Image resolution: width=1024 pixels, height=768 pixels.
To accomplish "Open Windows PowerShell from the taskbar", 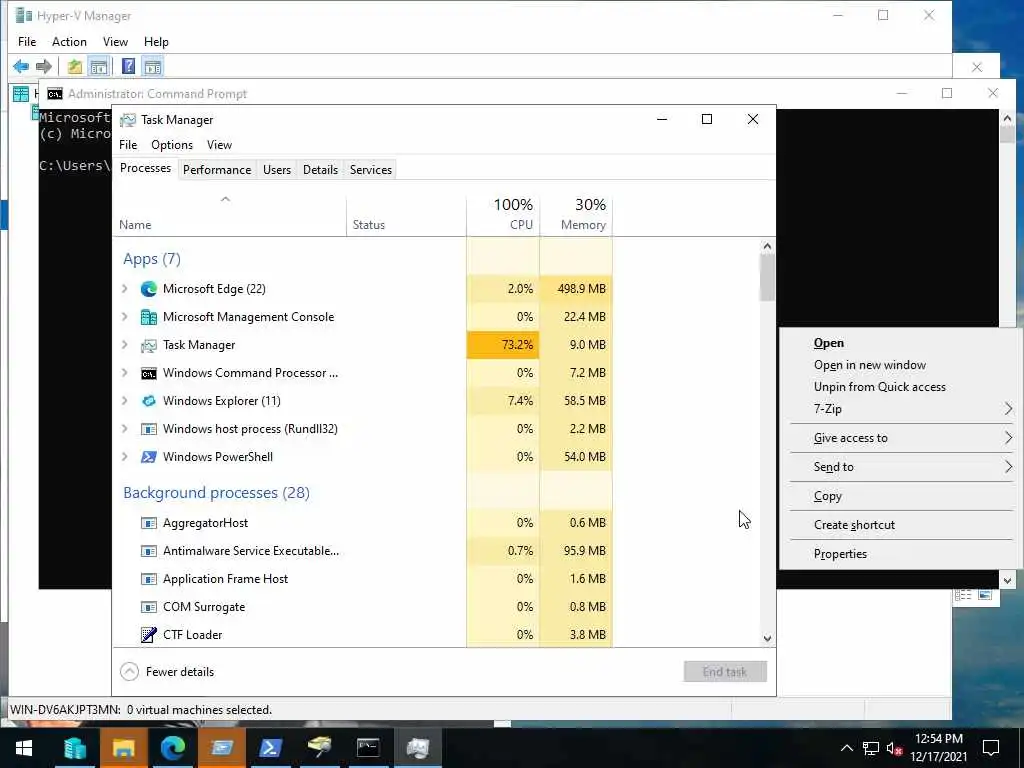I will pos(270,748).
